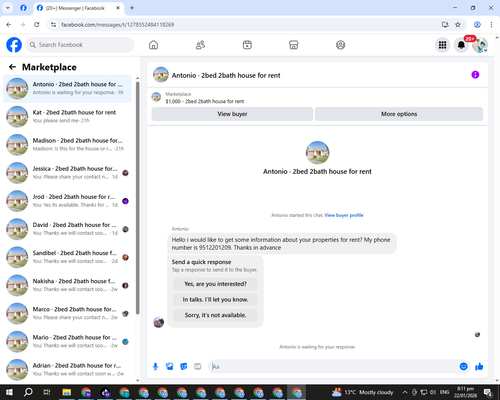Open the Nakisha conversation in the list
Image resolution: width=500 pixels, height=400 pixels.
click(x=67, y=285)
